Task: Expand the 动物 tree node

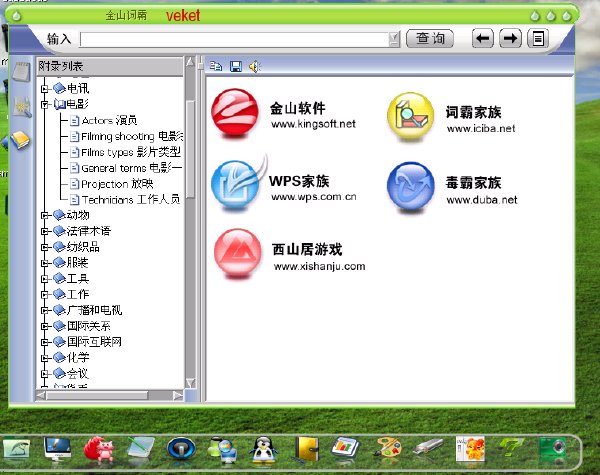Action: pos(45,215)
